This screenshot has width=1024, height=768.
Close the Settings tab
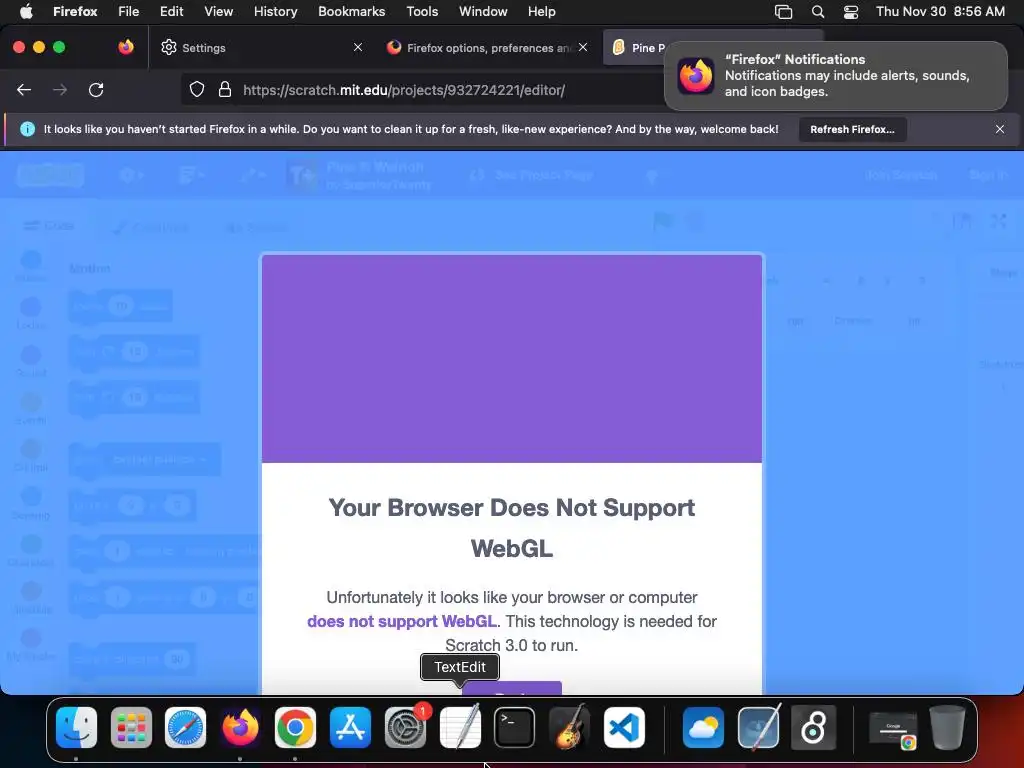pos(358,47)
